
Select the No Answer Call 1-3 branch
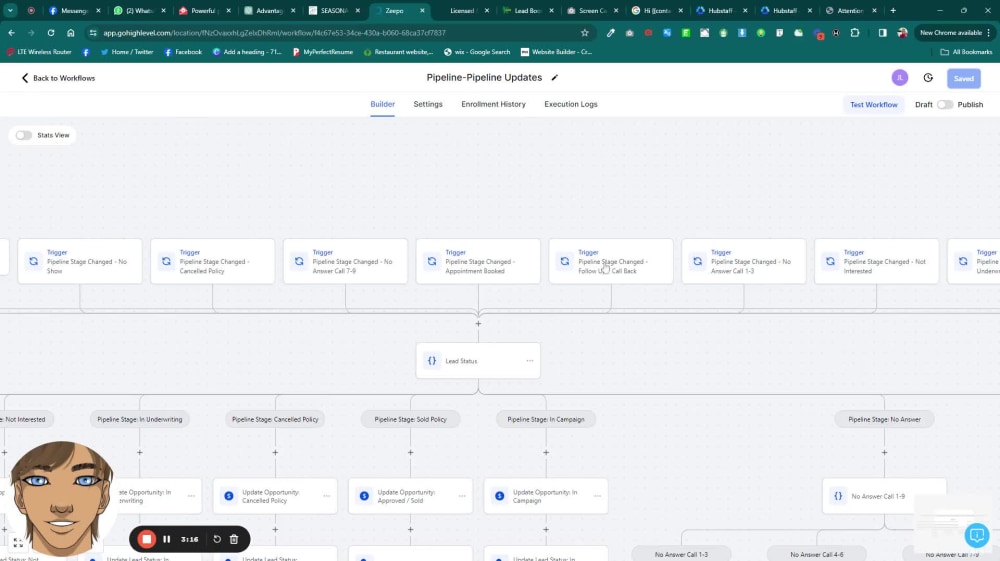click(x=681, y=554)
